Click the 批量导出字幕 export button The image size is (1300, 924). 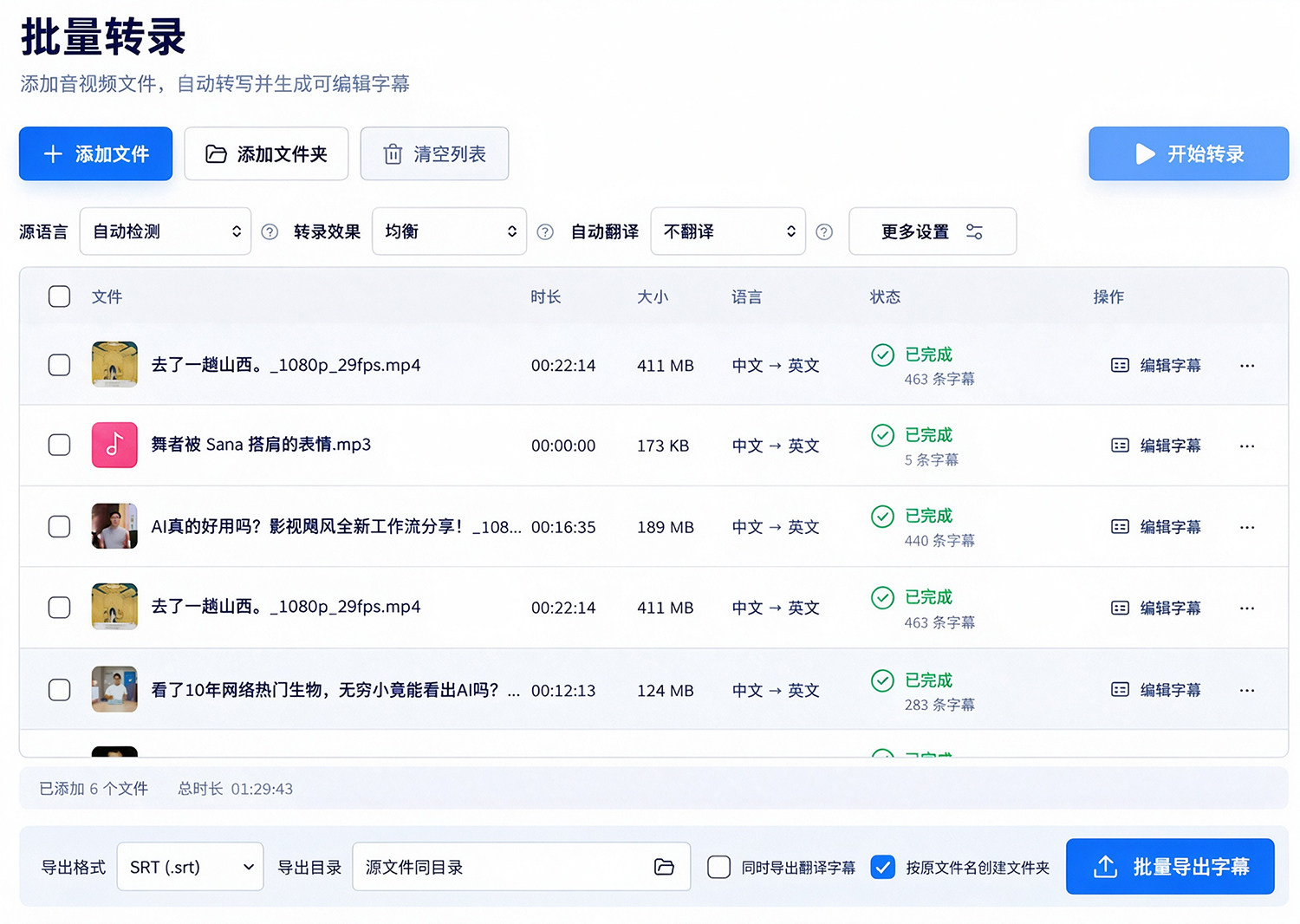(x=1170, y=867)
